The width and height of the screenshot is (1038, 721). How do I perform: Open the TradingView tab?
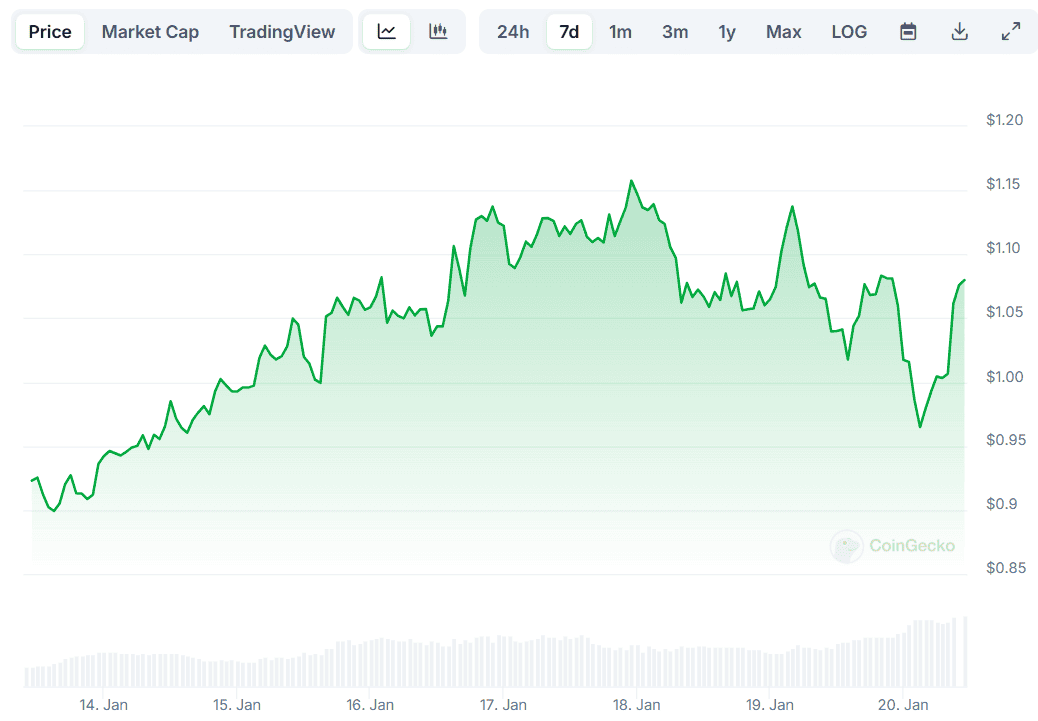coord(282,32)
